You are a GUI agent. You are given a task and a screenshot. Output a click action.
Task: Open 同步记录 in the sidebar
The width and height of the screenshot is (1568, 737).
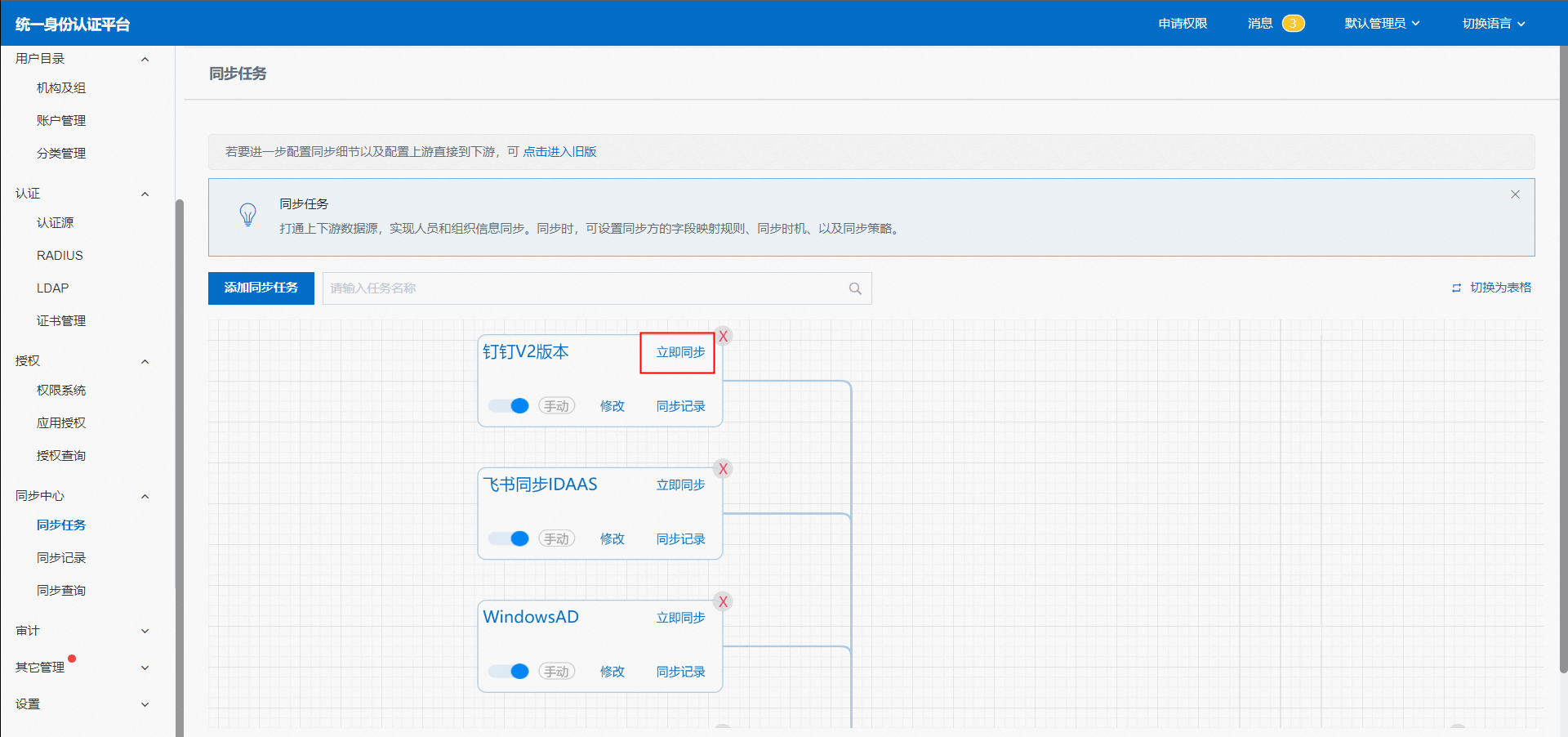click(61, 558)
